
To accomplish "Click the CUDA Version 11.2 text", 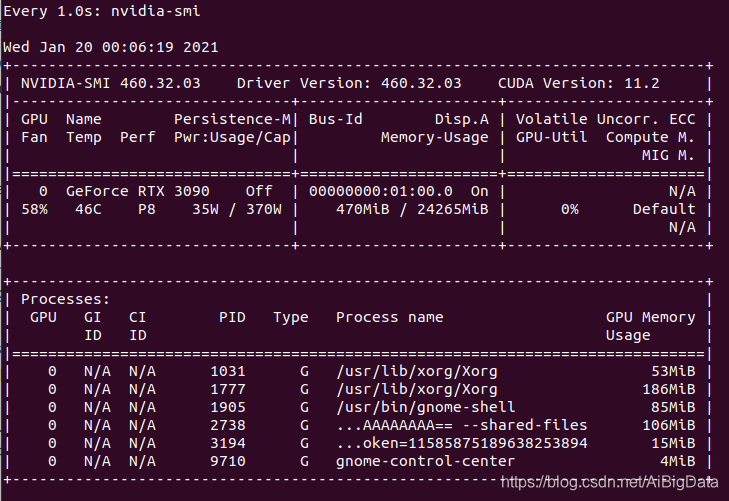I will (578, 83).
